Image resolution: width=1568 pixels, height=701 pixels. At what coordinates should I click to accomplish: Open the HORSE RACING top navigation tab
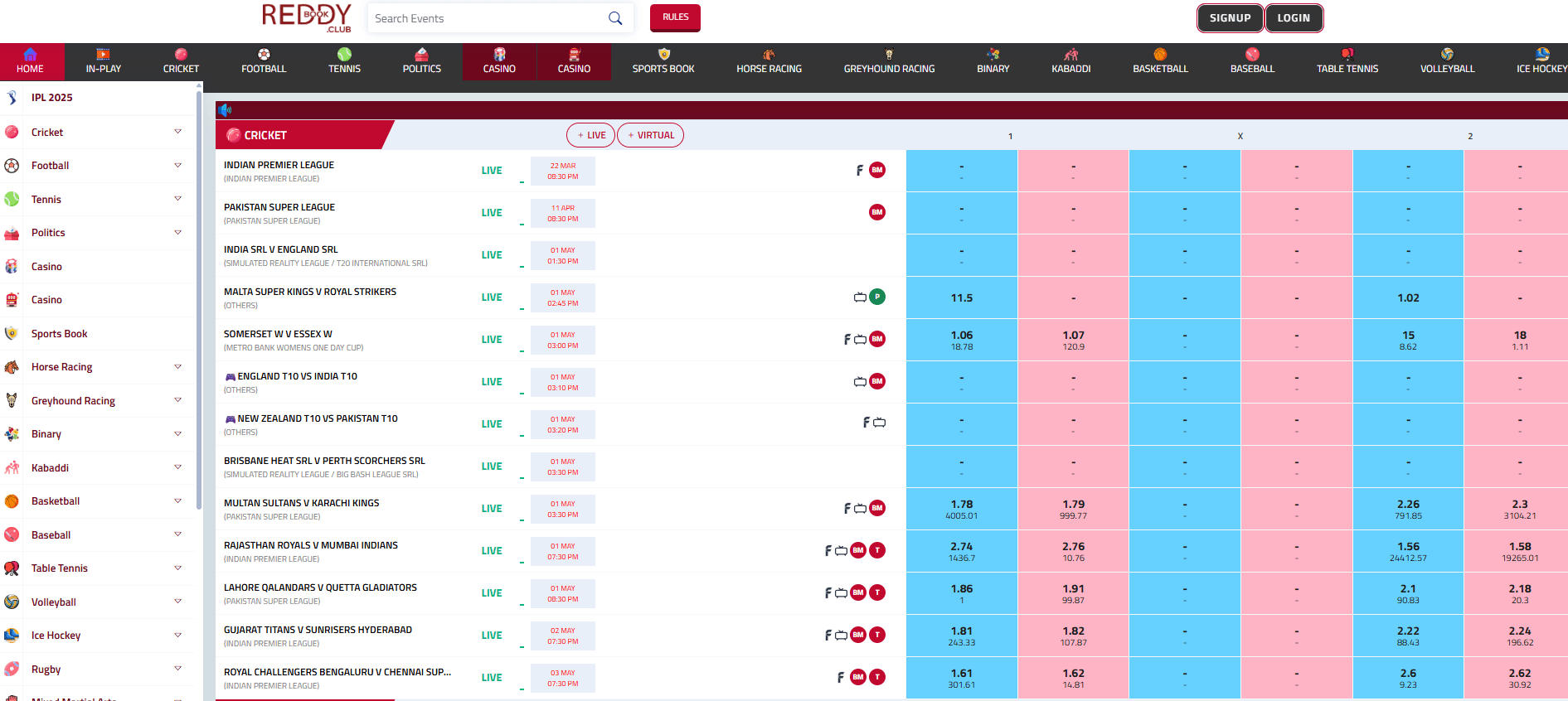click(769, 61)
